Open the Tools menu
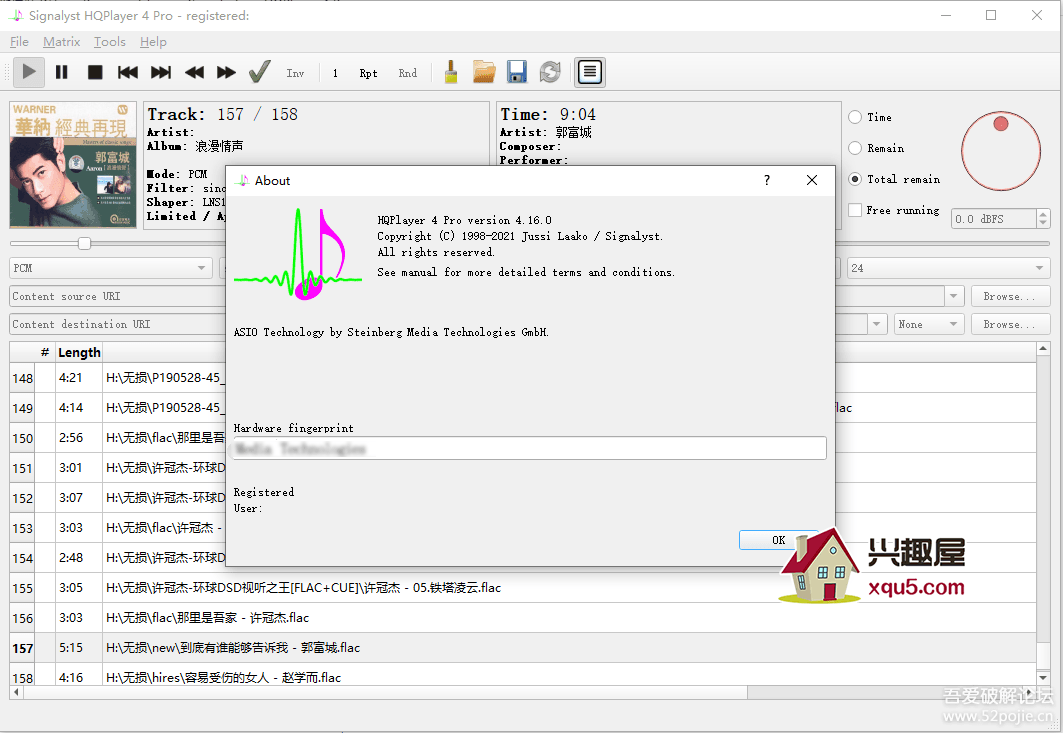 tap(110, 42)
